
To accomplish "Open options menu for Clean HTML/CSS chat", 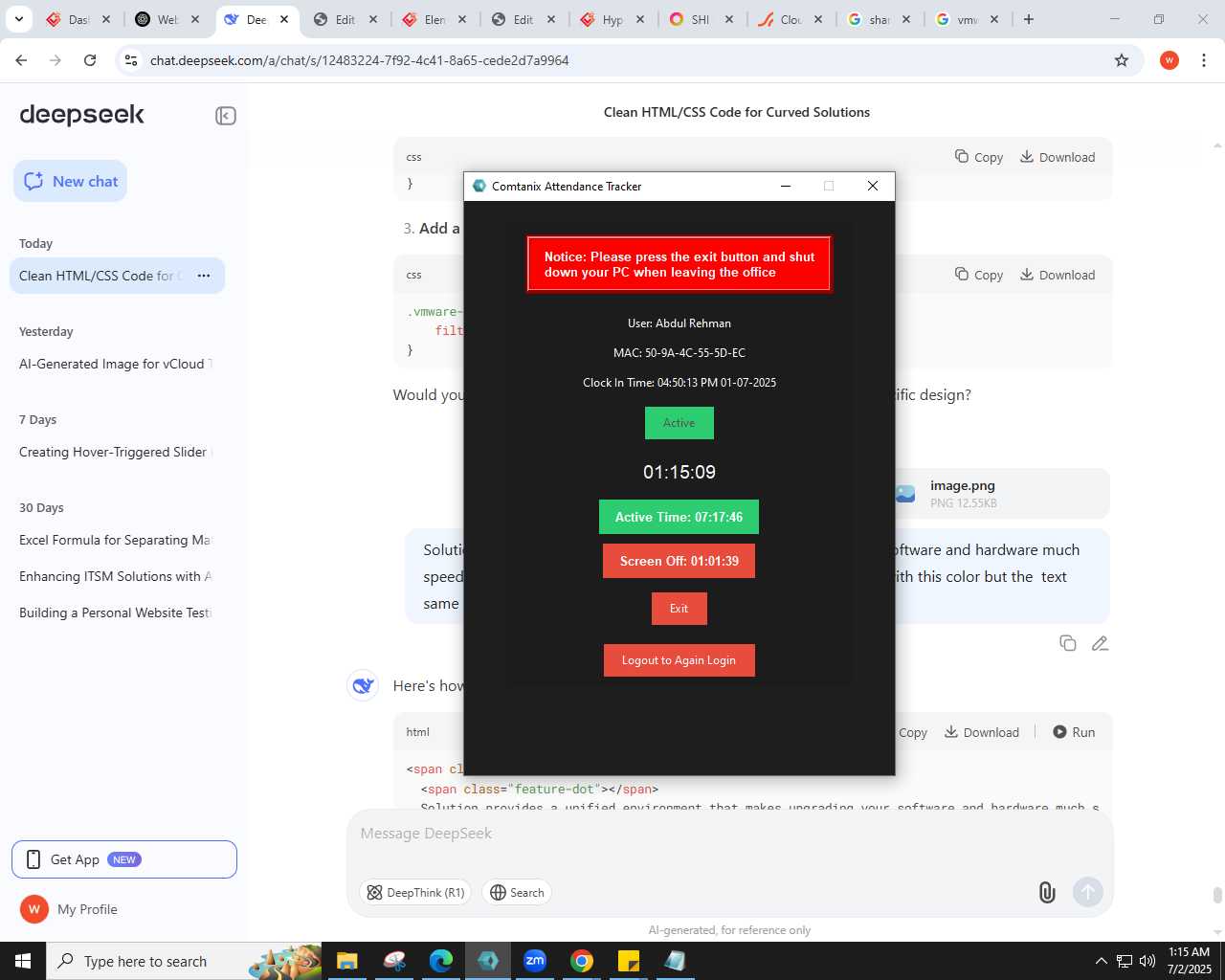I will pyautogui.click(x=203, y=276).
